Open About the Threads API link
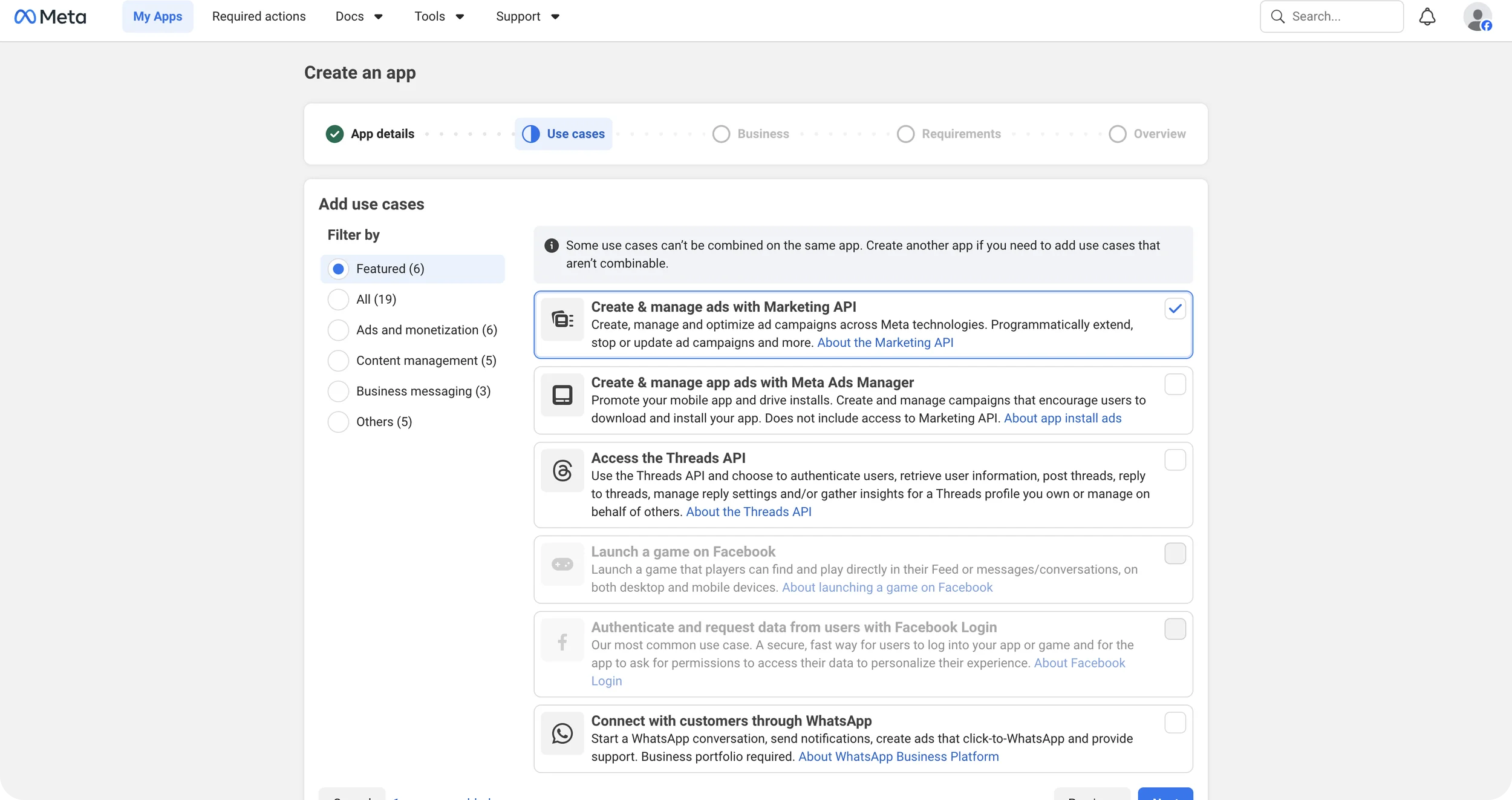The height and width of the screenshot is (800, 1512). 749,512
